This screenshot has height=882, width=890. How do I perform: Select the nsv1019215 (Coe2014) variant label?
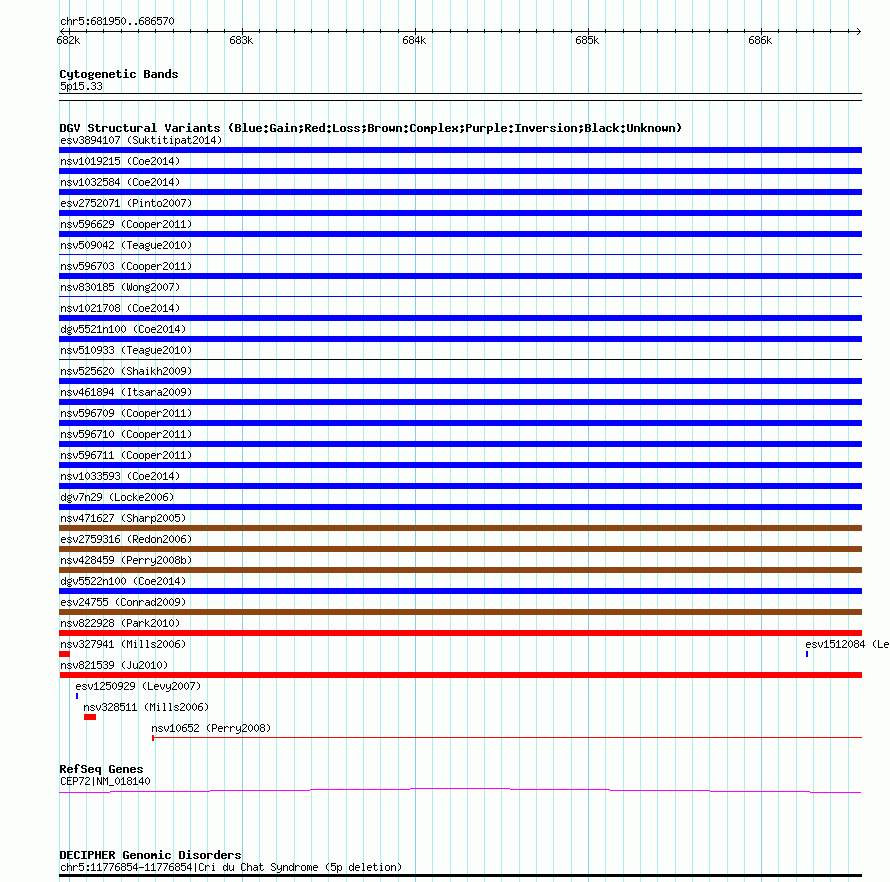(x=120, y=161)
